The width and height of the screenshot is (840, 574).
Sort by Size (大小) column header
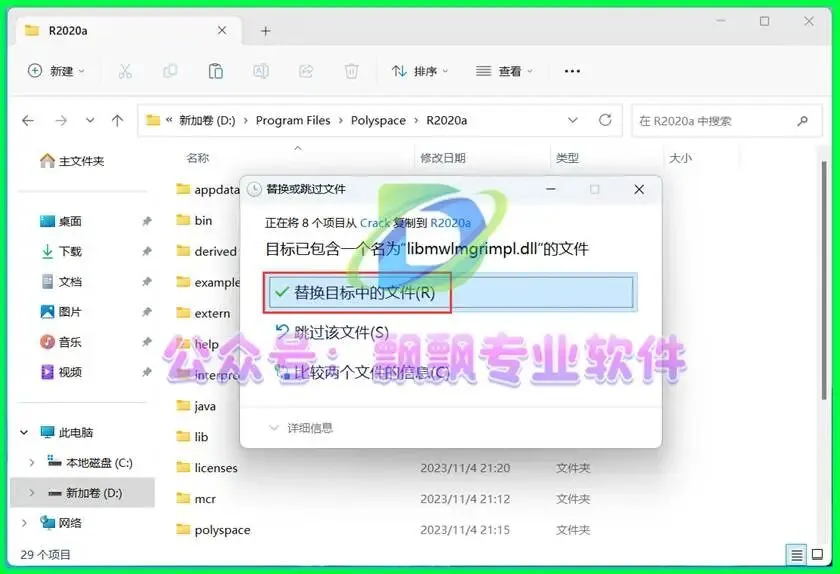[680, 158]
